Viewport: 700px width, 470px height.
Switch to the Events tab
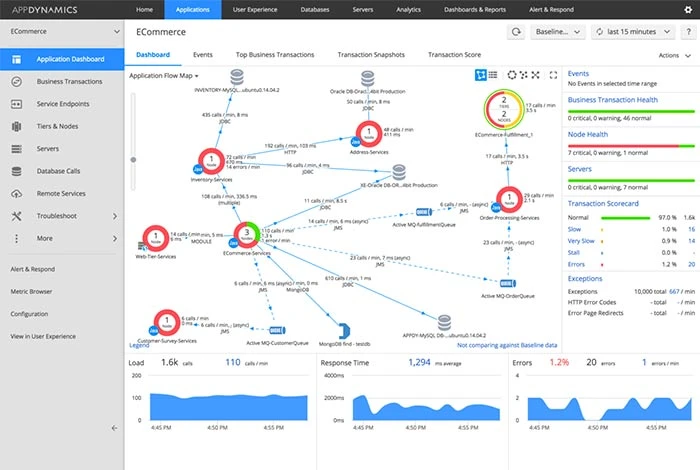tap(203, 54)
